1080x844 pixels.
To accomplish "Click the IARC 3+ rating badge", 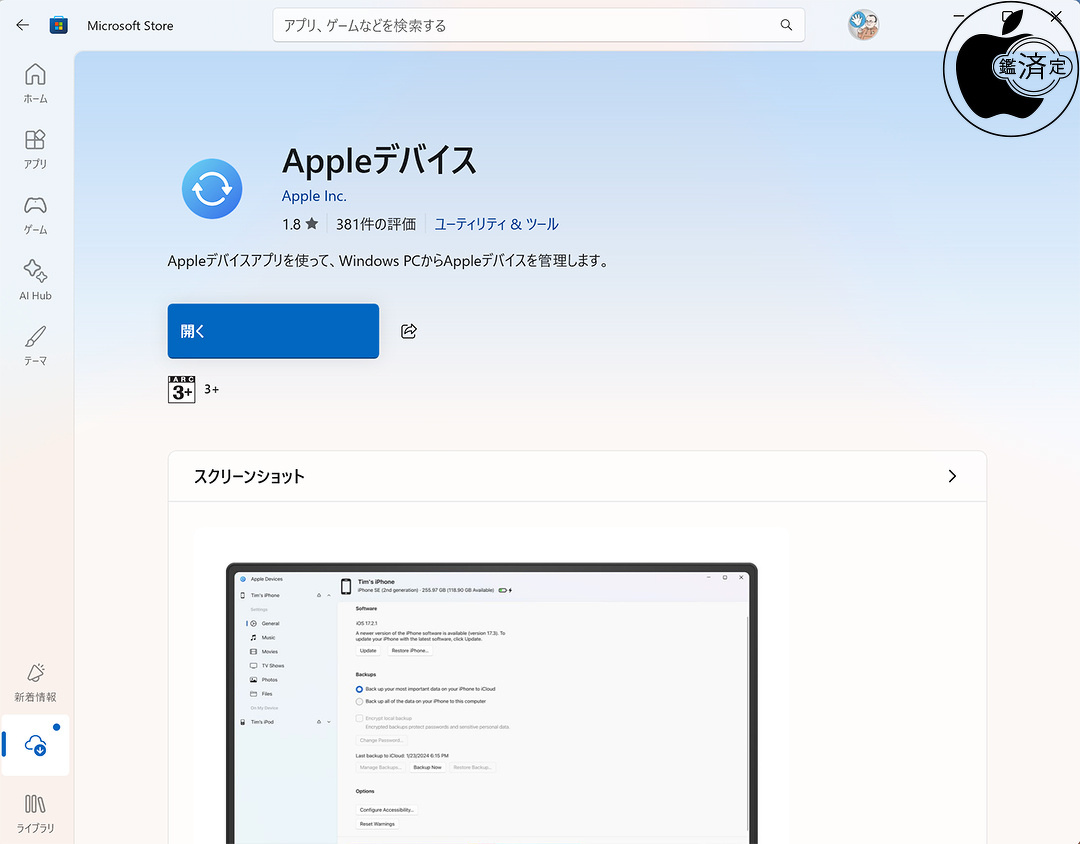I will tap(182, 389).
